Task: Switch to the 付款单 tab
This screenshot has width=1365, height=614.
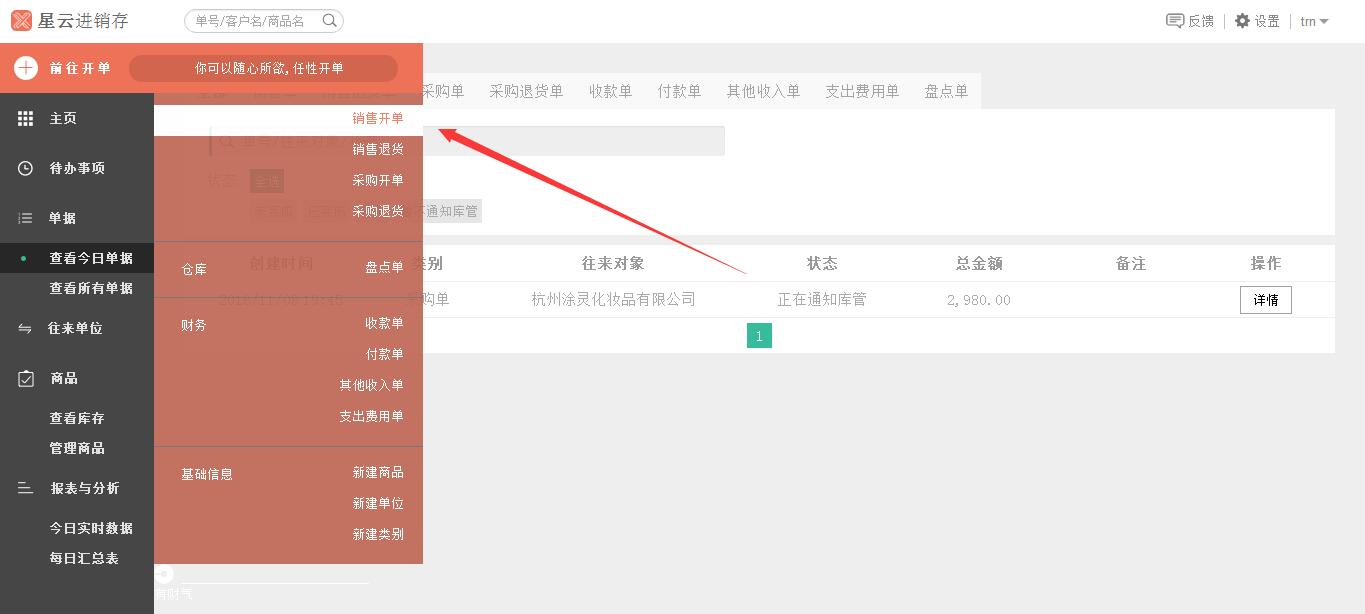Action: coord(679,90)
